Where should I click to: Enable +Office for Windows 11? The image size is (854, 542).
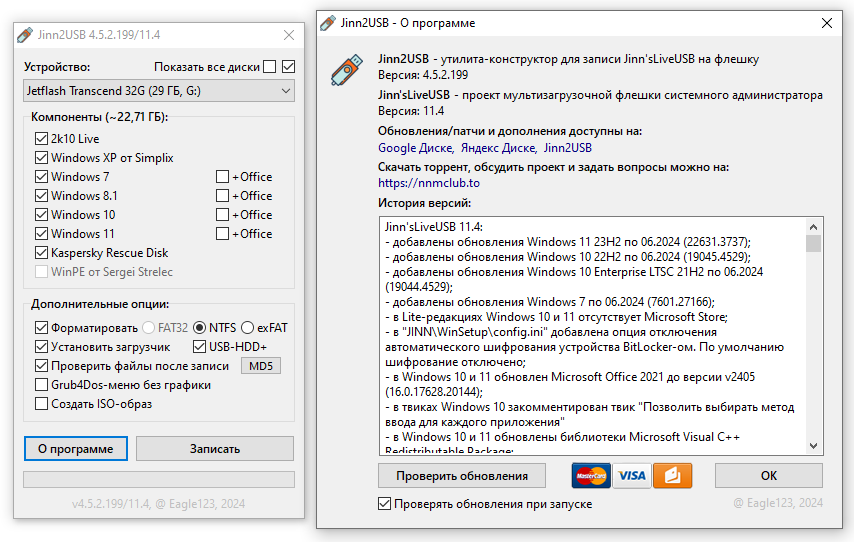222,234
